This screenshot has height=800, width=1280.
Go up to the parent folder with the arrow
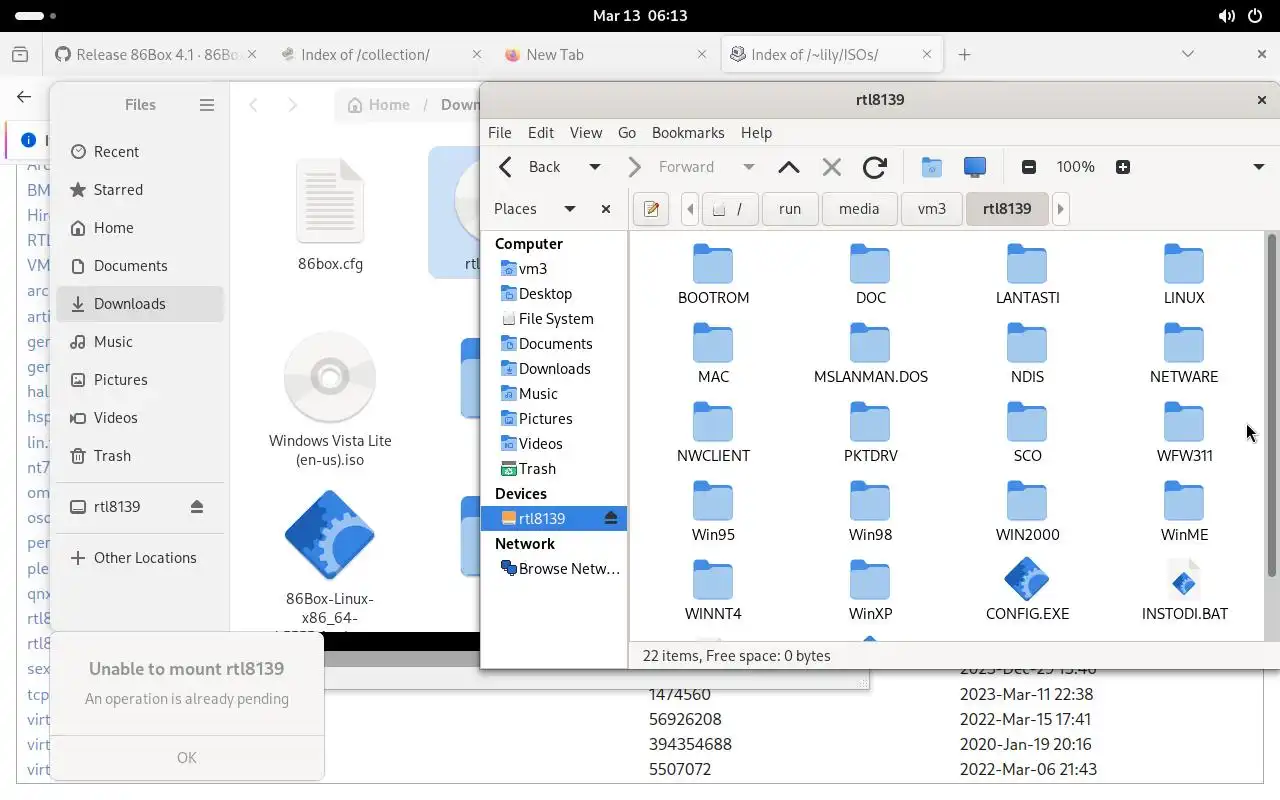[x=788, y=167]
